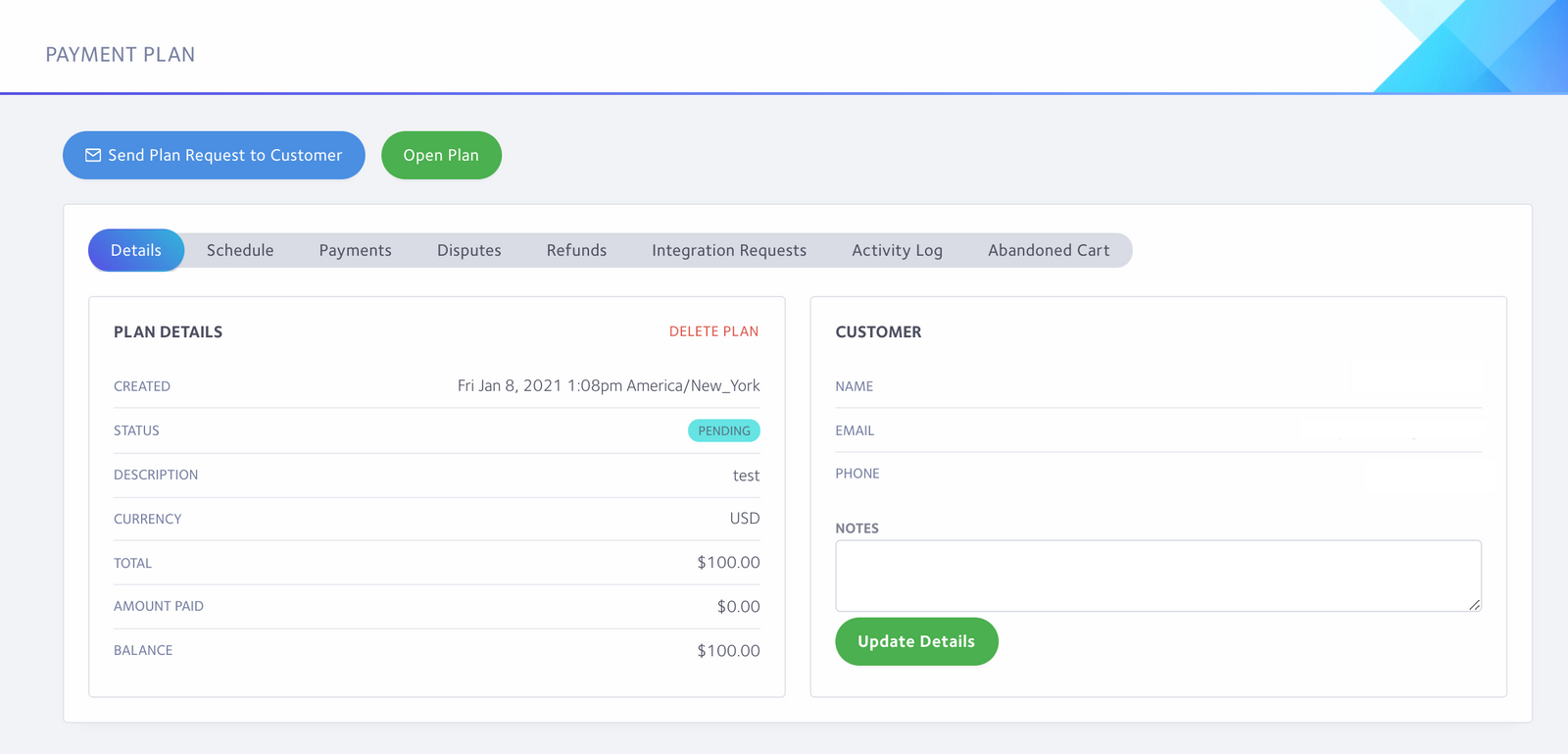Click the Notes box resize handle
This screenshot has width=1568, height=754.
[x=1474, y=605]
